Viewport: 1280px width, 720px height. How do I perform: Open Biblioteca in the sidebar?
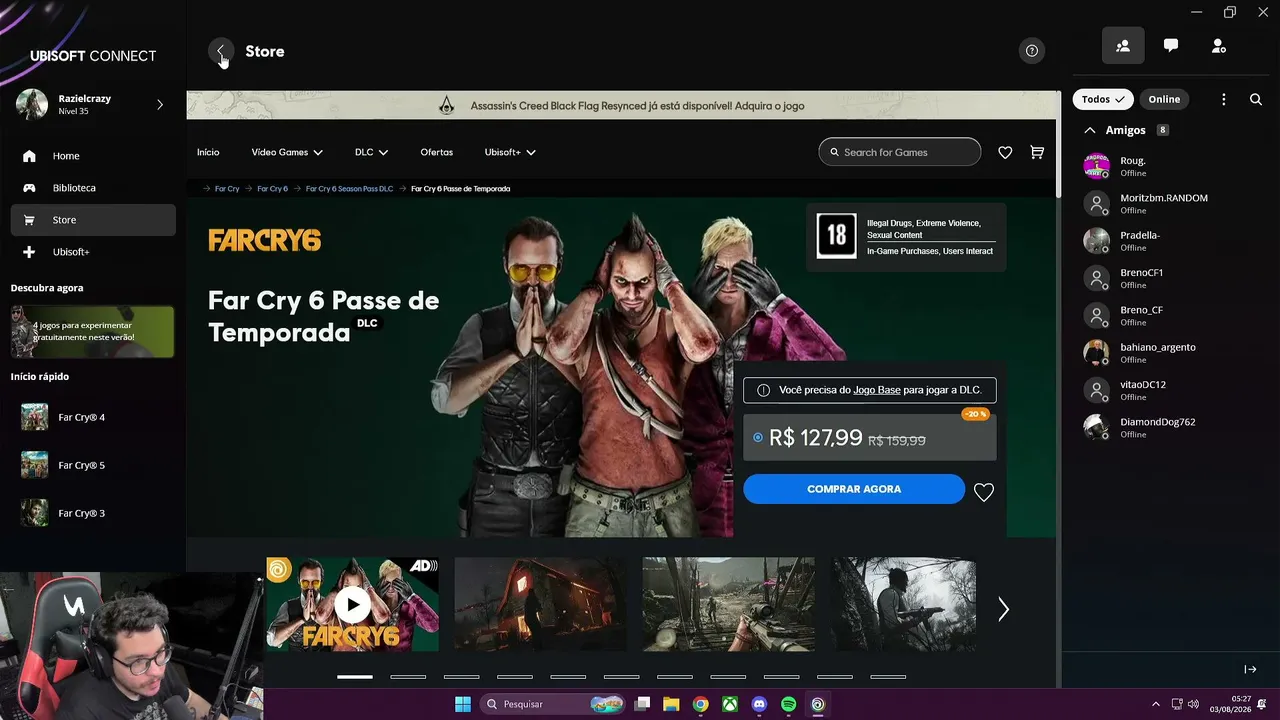(93, 188)
